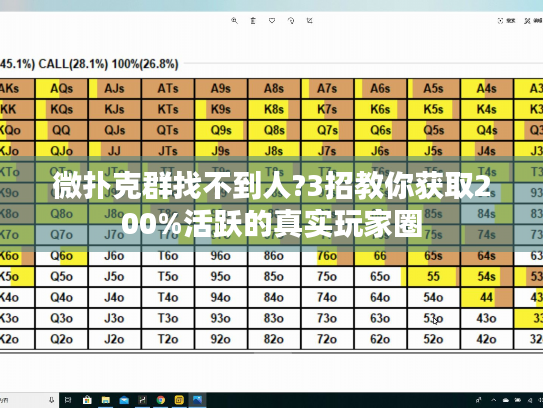Screen dimensions: 543x408
Task: Select the A4s cell
Action: (487, 89)
